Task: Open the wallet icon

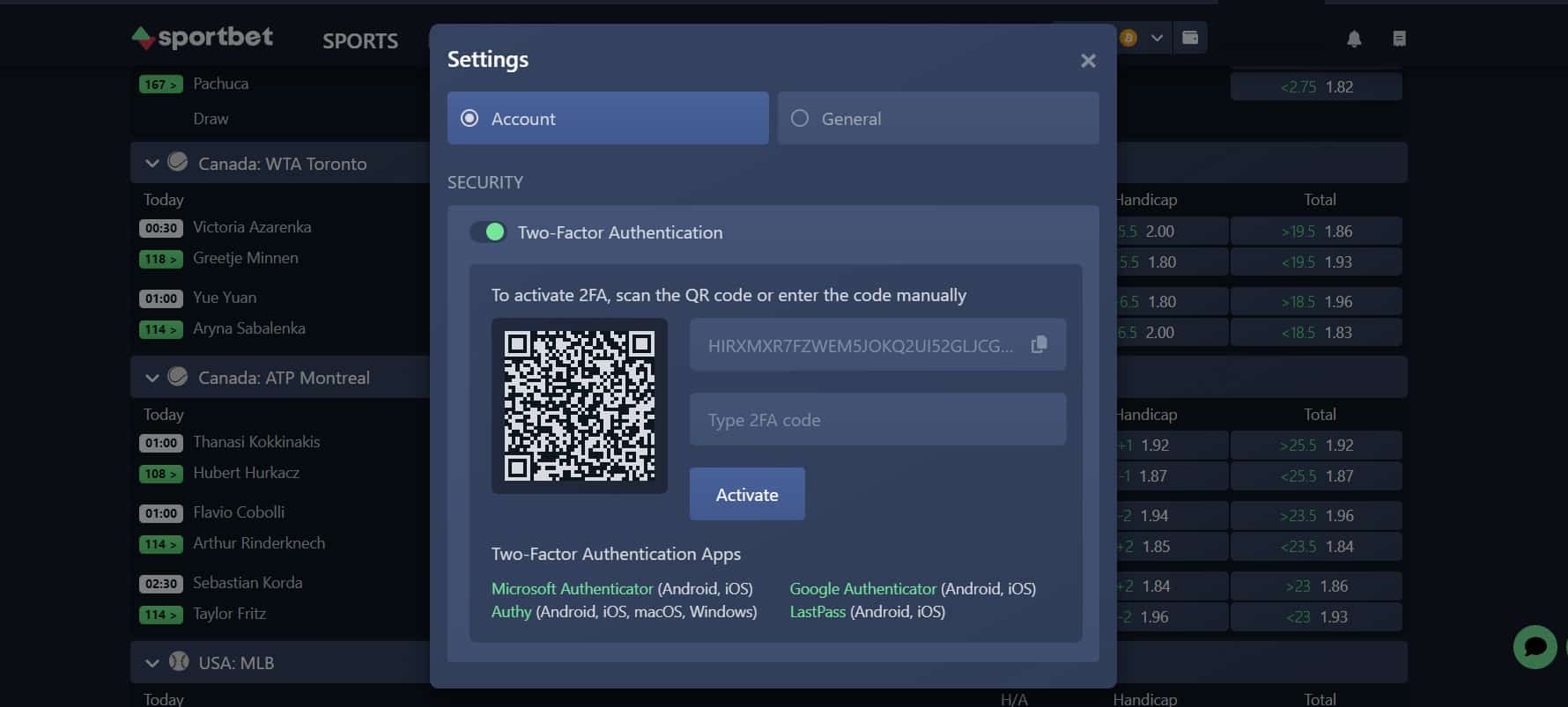Action: point(1190,38)
